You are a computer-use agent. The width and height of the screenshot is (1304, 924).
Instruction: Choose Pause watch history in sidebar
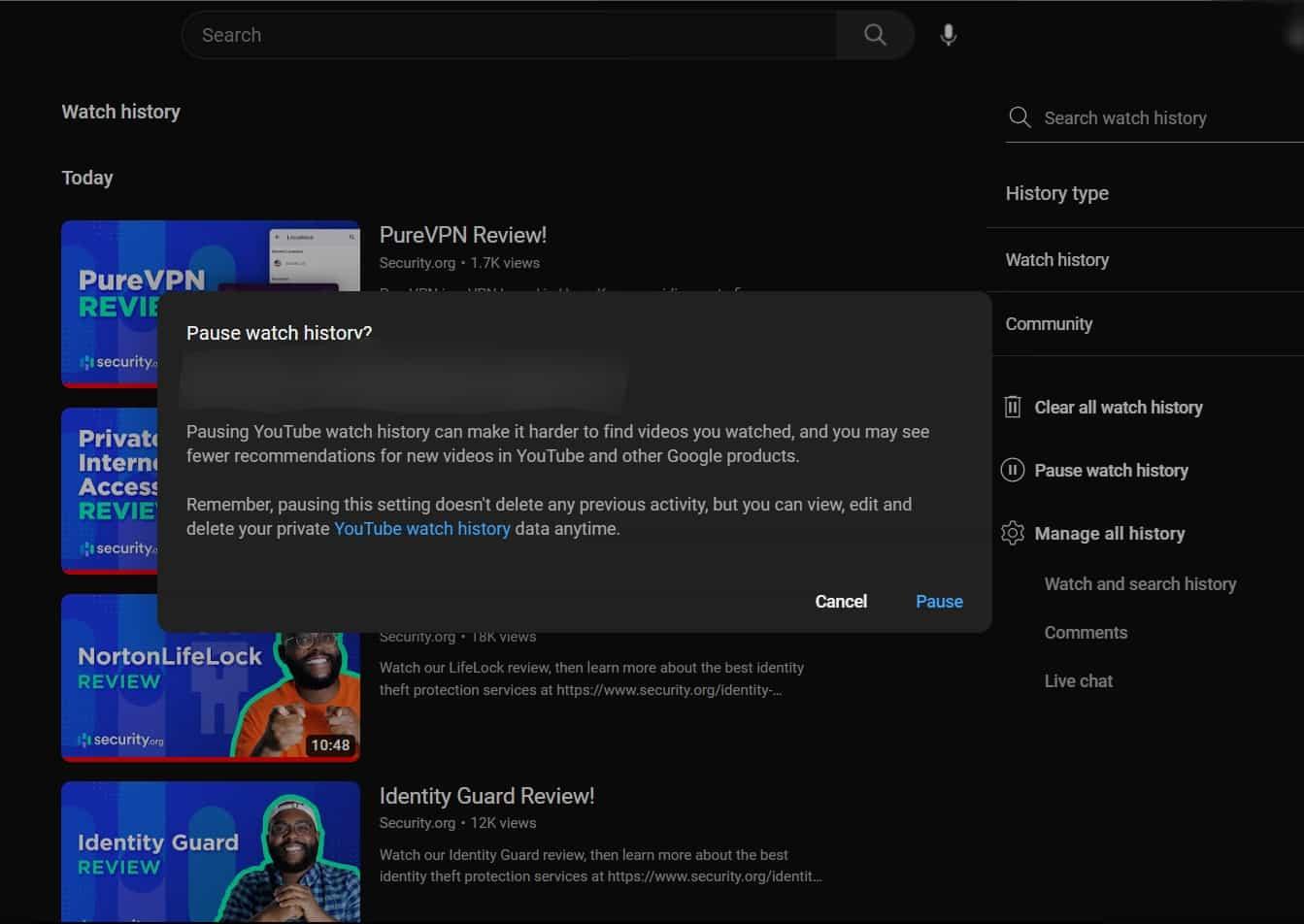[1111, 471]
